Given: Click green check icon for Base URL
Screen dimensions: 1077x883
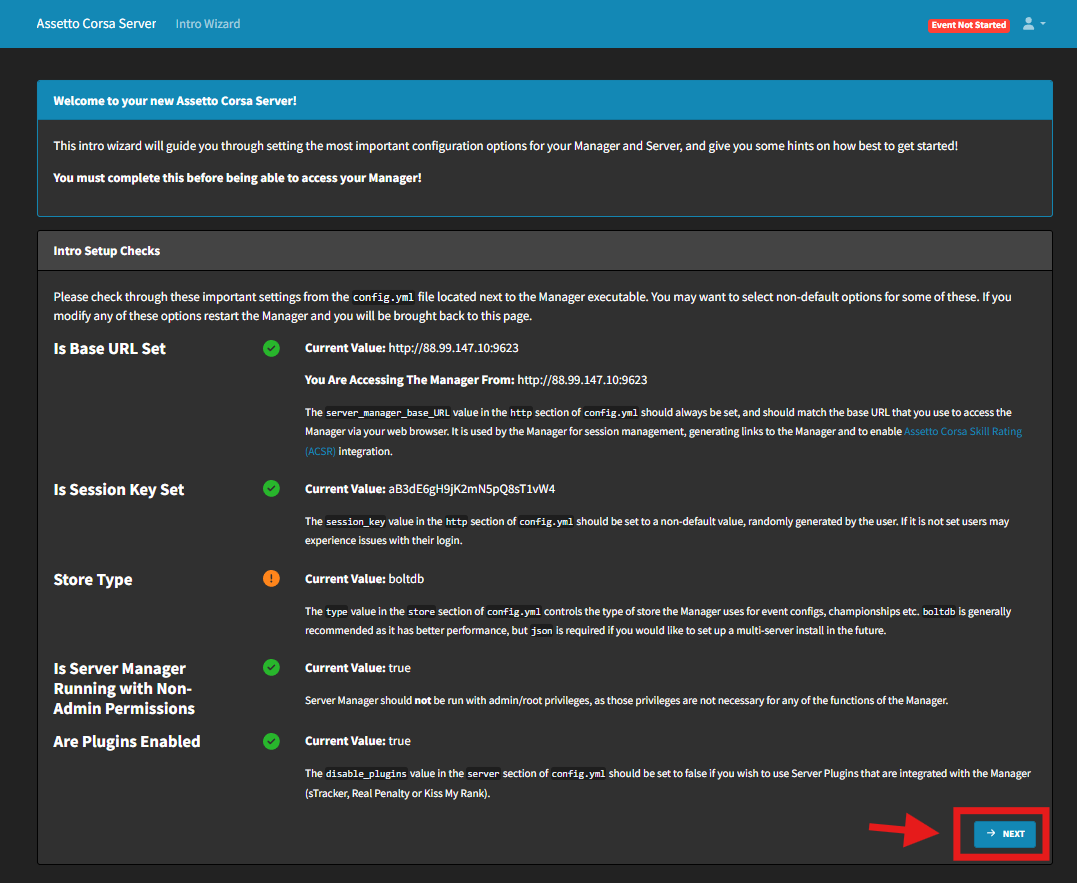Looking at the screenshot, I should (x=271, y=348).
